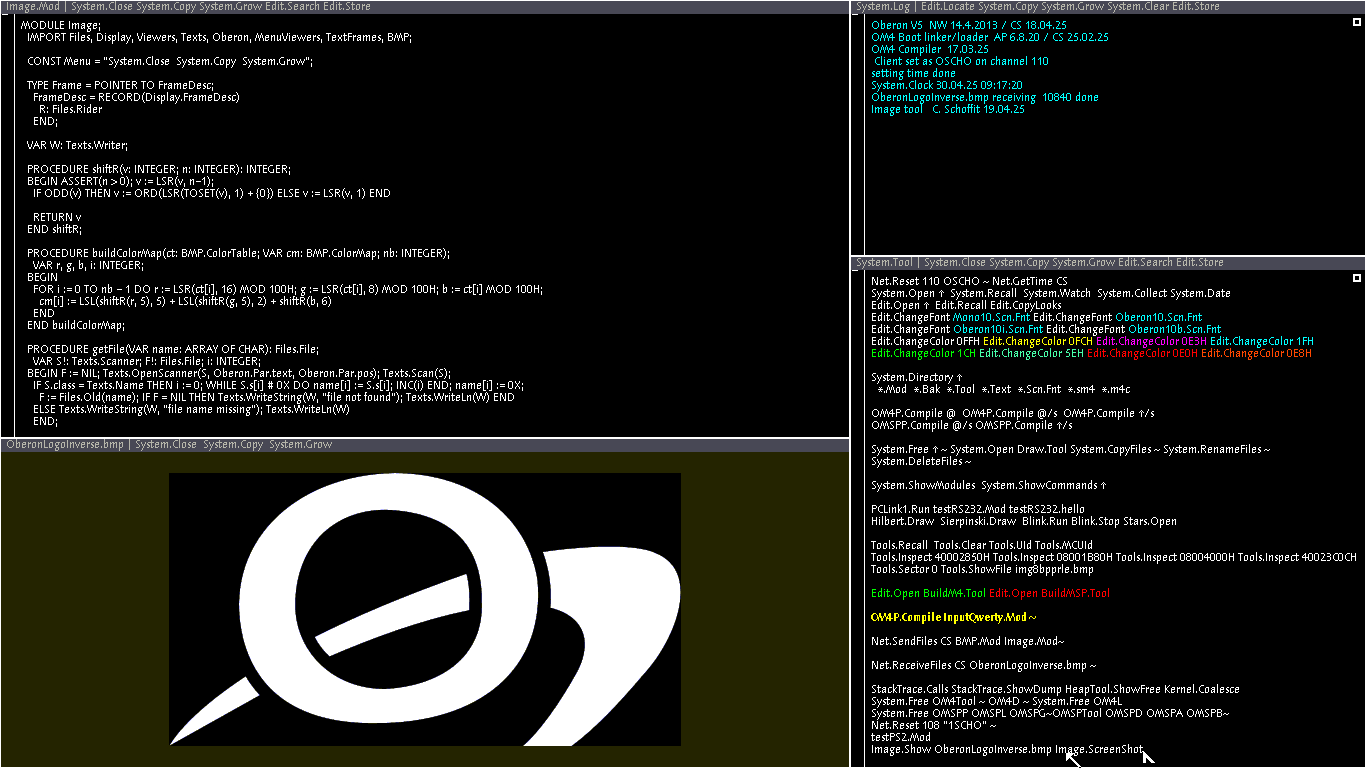Run the System.Watch command
This screenshot has height=768, width=1366.
(1057, 294)
